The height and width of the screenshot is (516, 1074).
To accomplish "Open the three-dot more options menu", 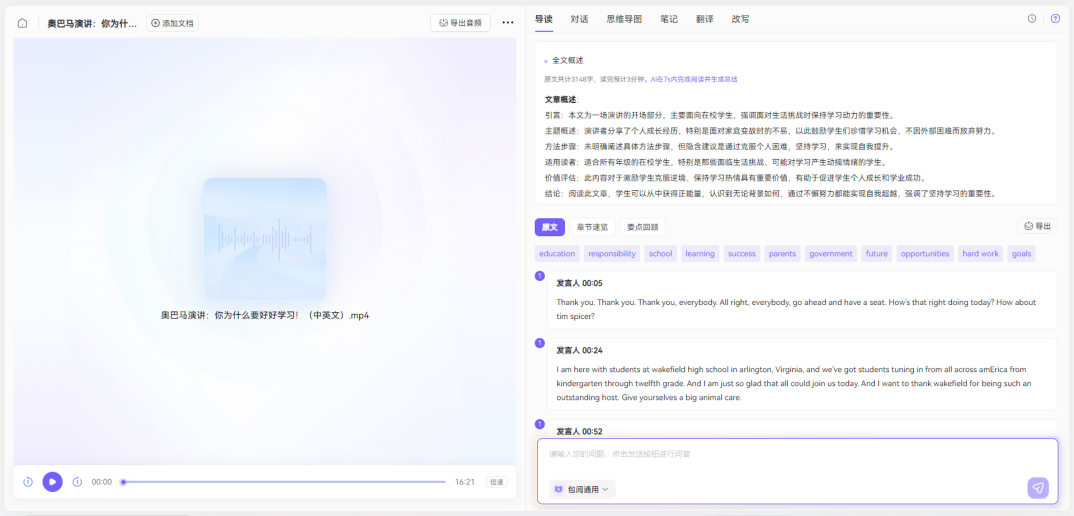I will click(508, 23).
